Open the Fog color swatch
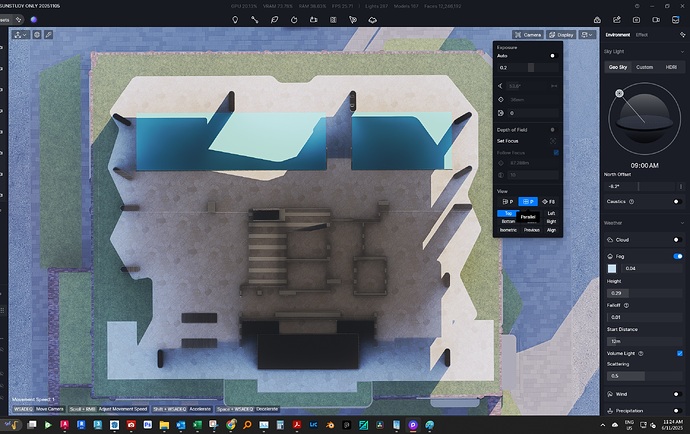The height and width of the screenshot is (434, 690). coord(613,269)
